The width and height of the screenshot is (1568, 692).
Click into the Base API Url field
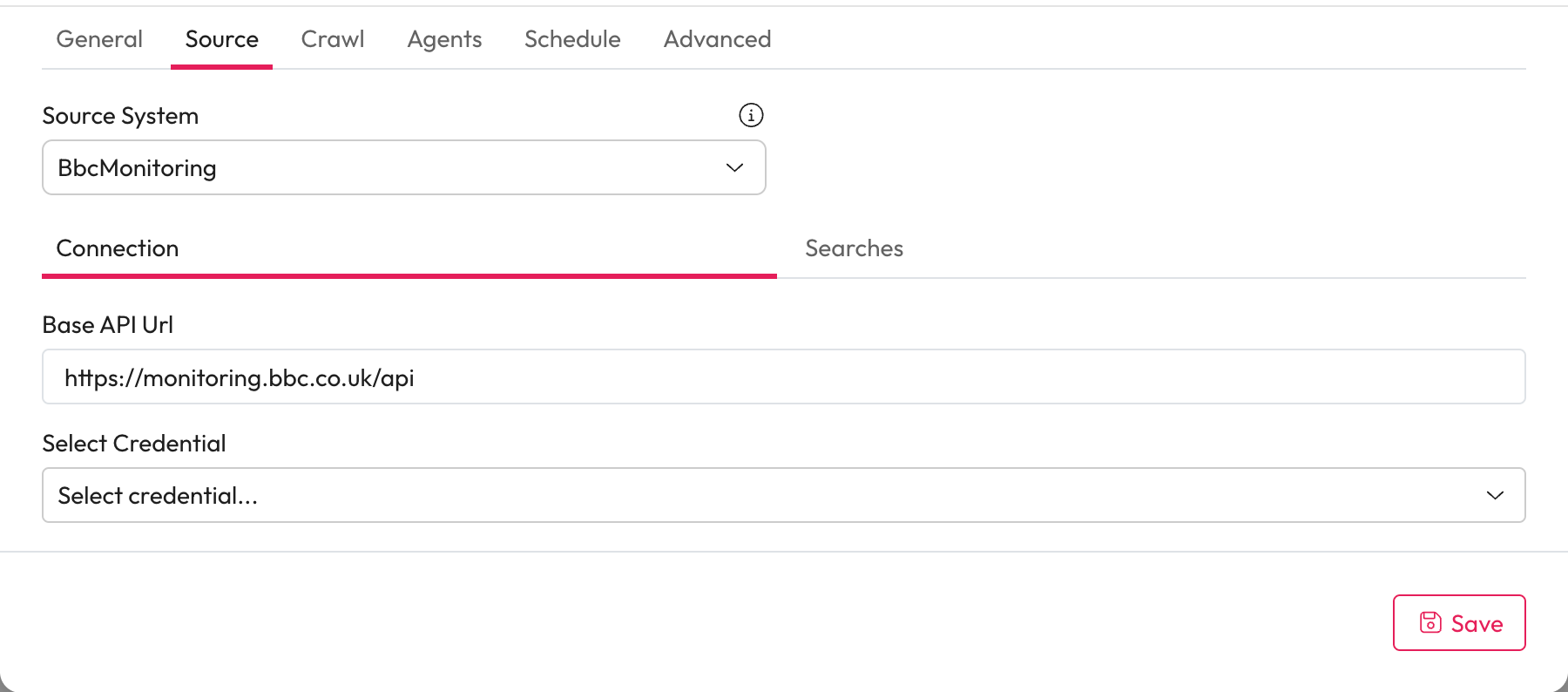click(x=958, y=377)
